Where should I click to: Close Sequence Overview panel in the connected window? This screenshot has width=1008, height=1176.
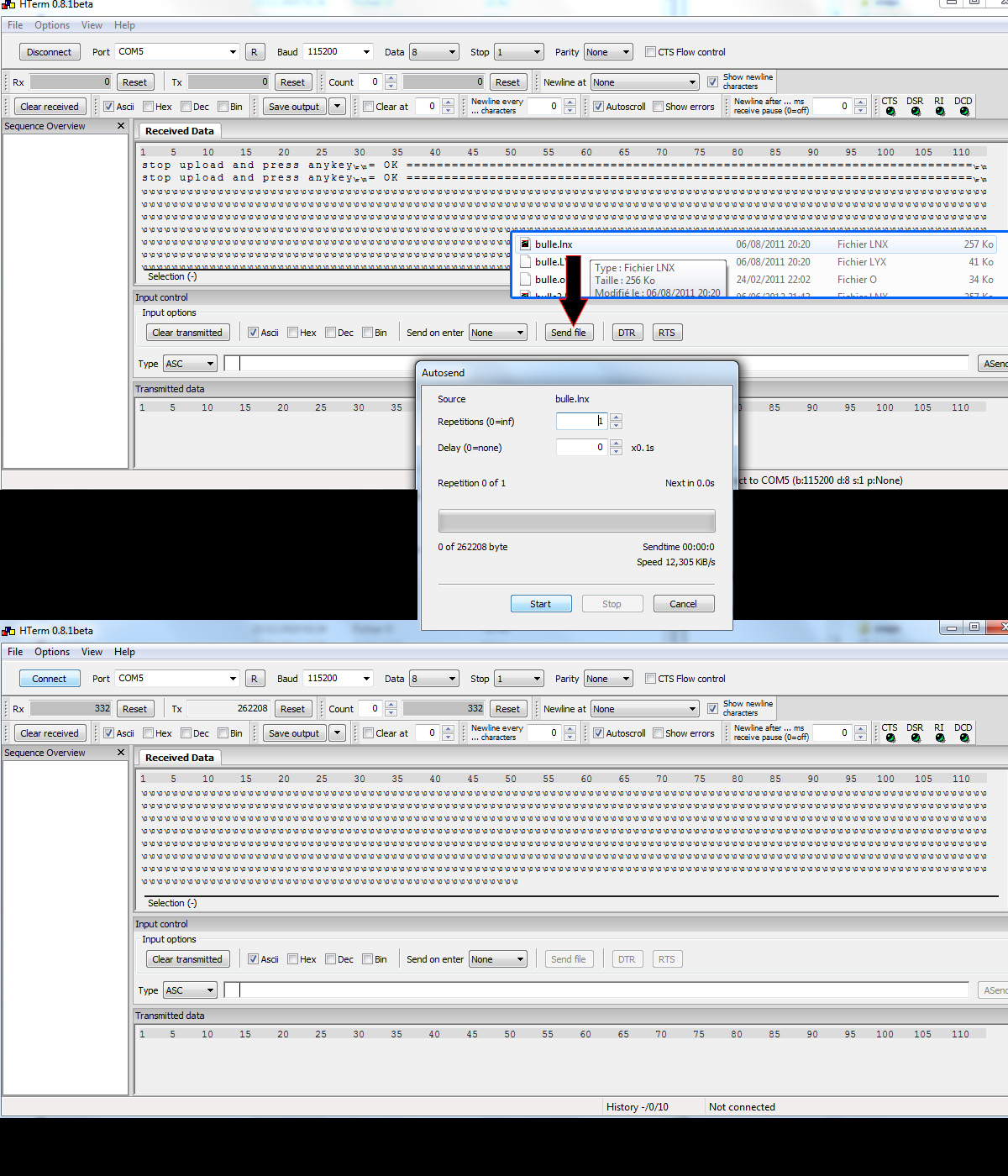click(121, 126)
